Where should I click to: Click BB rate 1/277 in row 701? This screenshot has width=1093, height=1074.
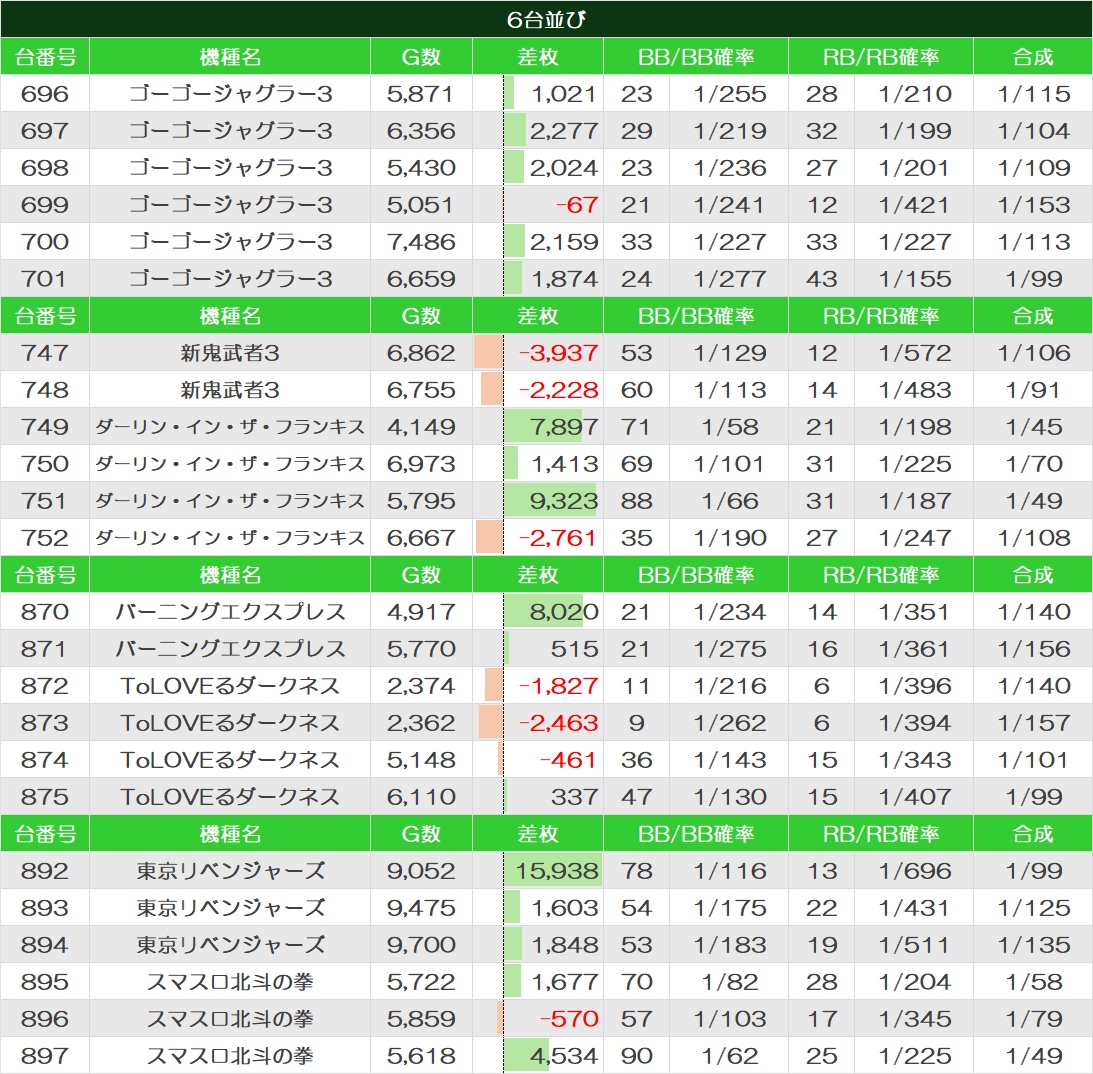click(730, 279)
